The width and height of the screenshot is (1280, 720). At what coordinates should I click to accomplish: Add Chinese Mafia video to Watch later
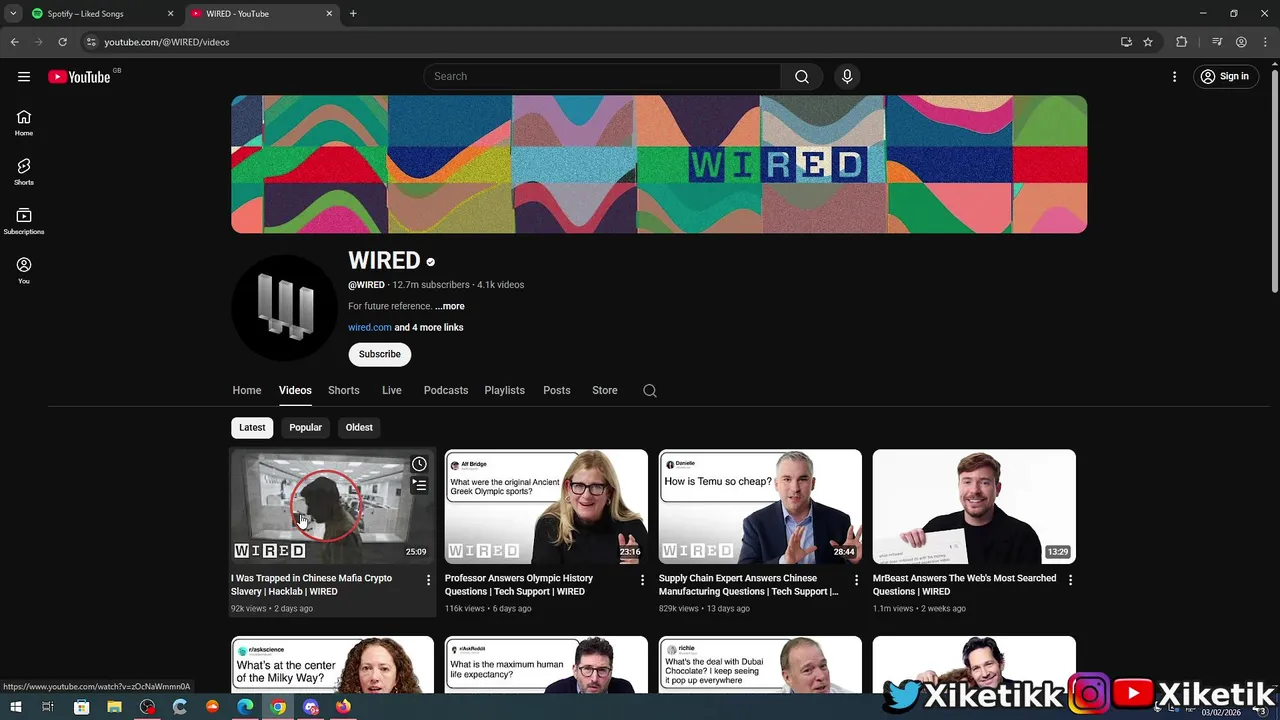[x=419, y=464]
